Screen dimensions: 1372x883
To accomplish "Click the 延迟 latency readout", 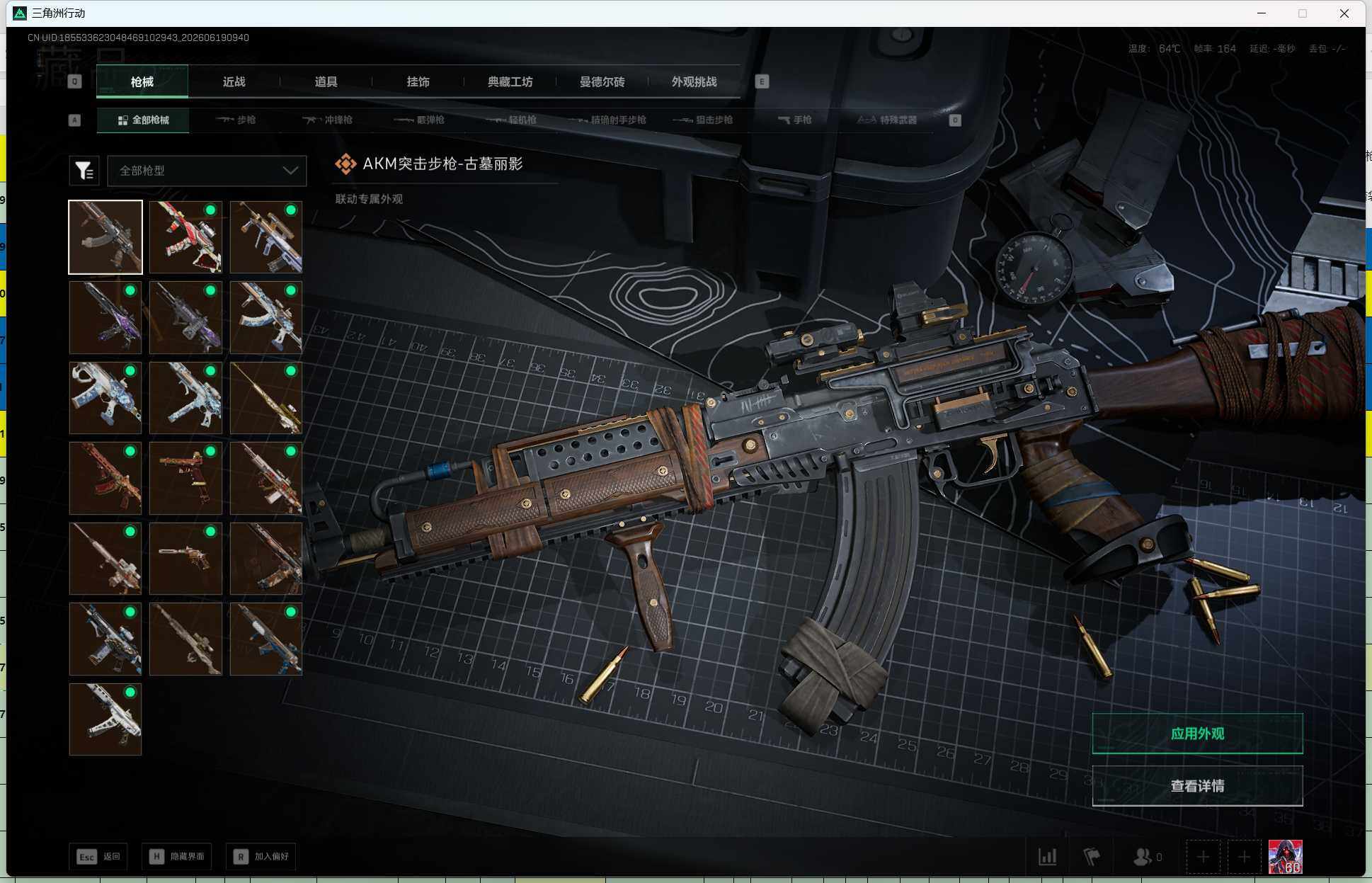I will tap(1272, 49).
